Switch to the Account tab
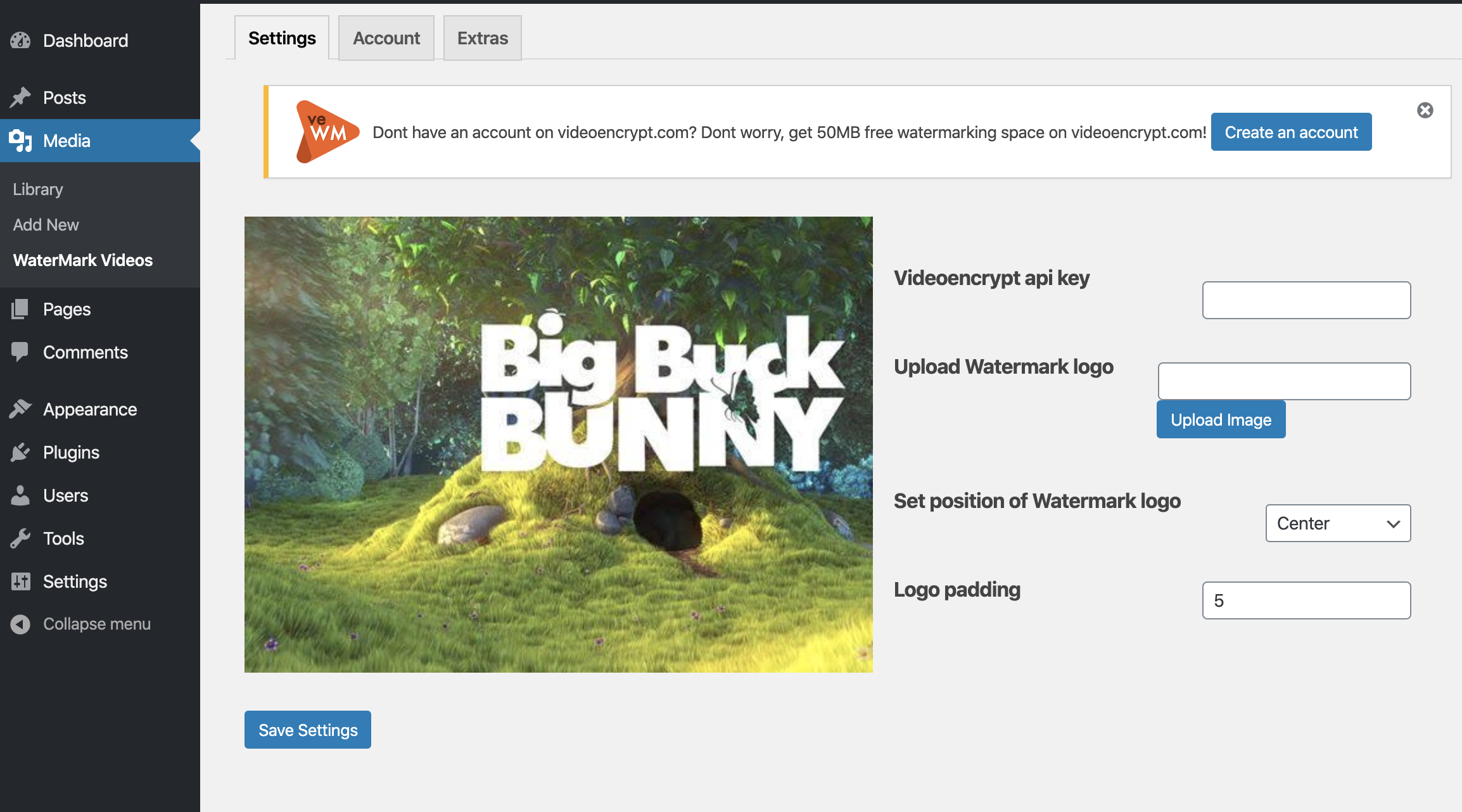This screenshot has height=812, width=1462. (386, 38)
